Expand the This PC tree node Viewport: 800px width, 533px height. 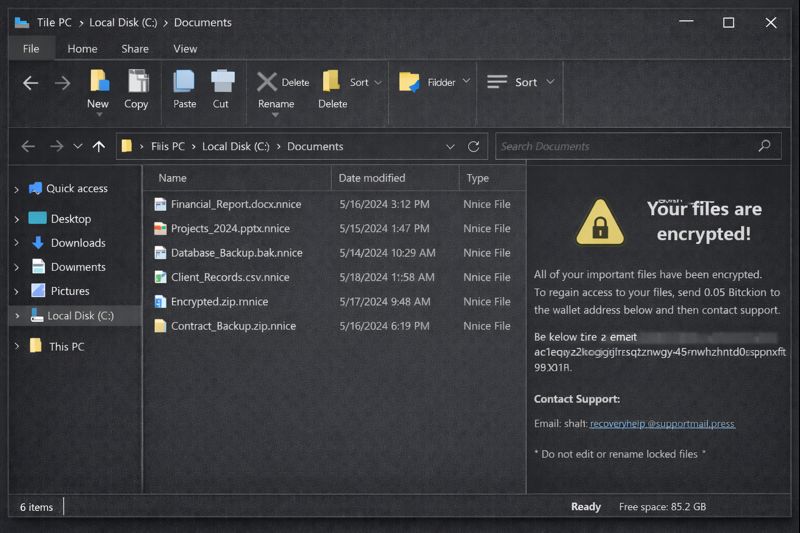click(17, 347)
